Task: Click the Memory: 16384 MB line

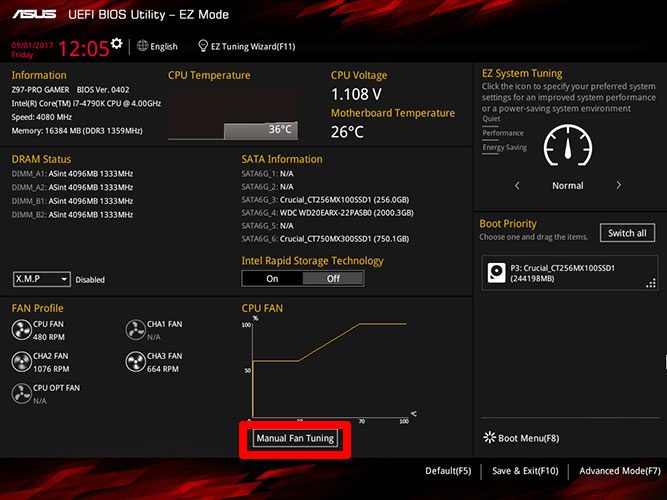Action: (77, 131)
